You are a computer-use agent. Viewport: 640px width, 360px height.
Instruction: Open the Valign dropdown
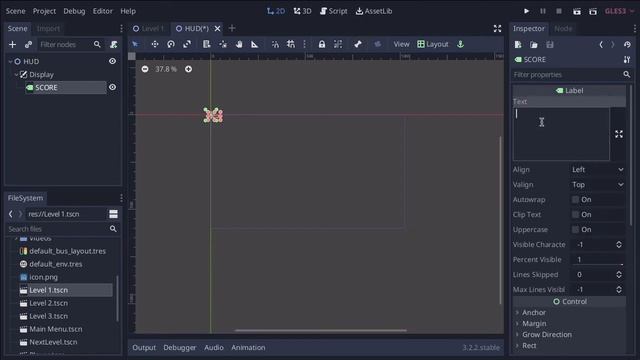pyautogui.click(x=597, y=184)
